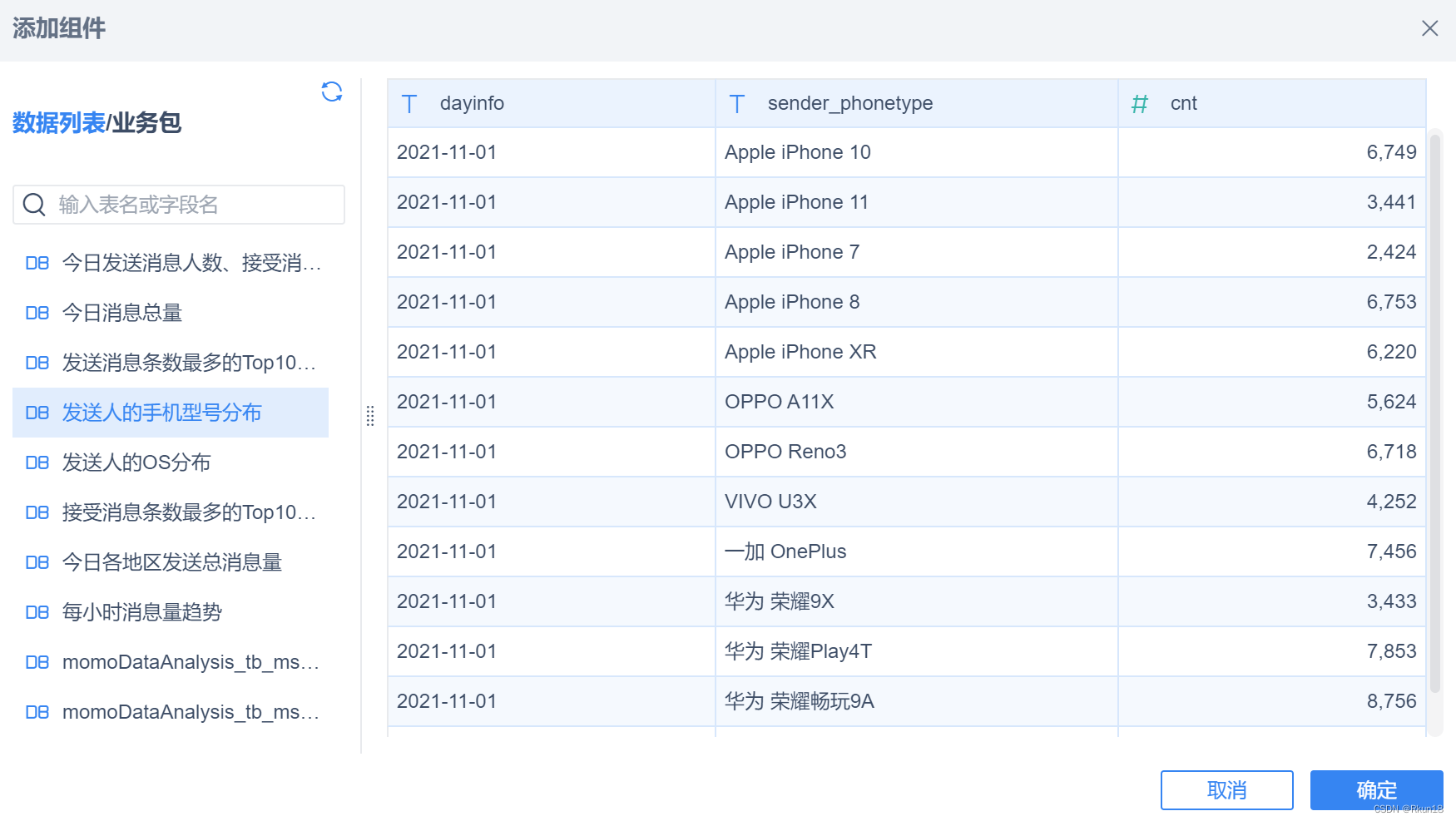
Task: Click the cnt value 6,753
Action: click(x=1391, y=302)
